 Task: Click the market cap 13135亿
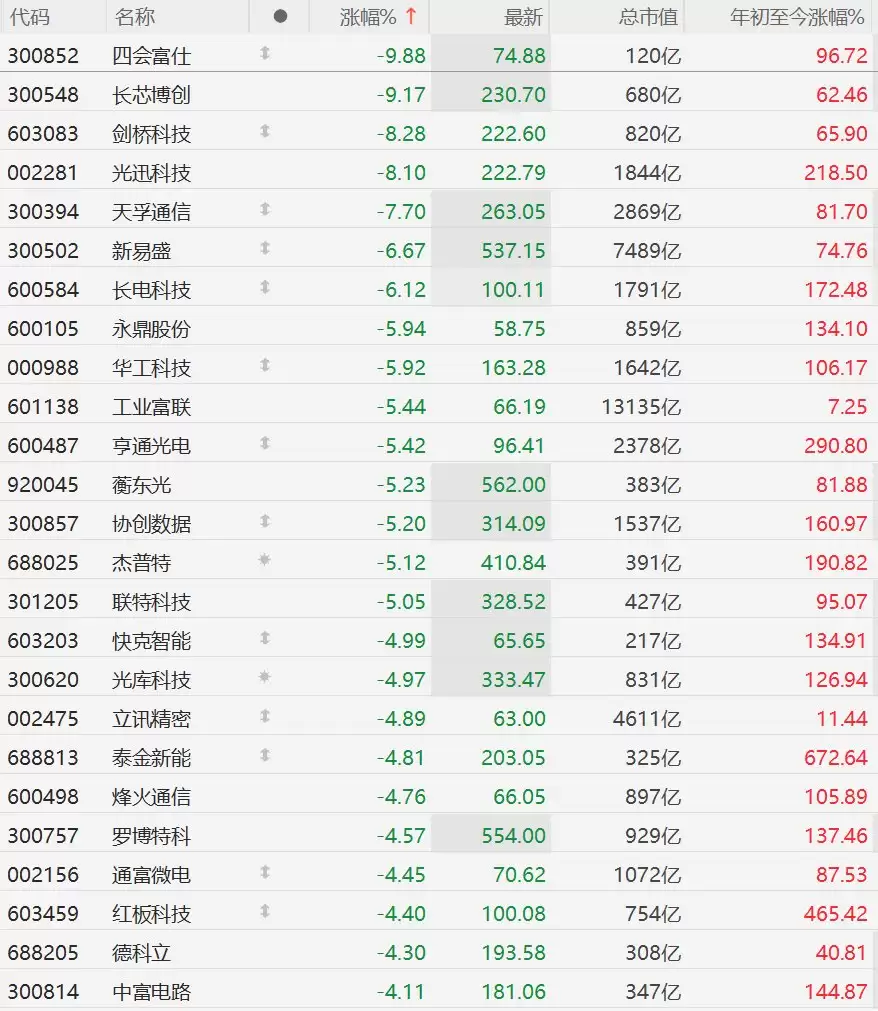[x=641, y=407]
